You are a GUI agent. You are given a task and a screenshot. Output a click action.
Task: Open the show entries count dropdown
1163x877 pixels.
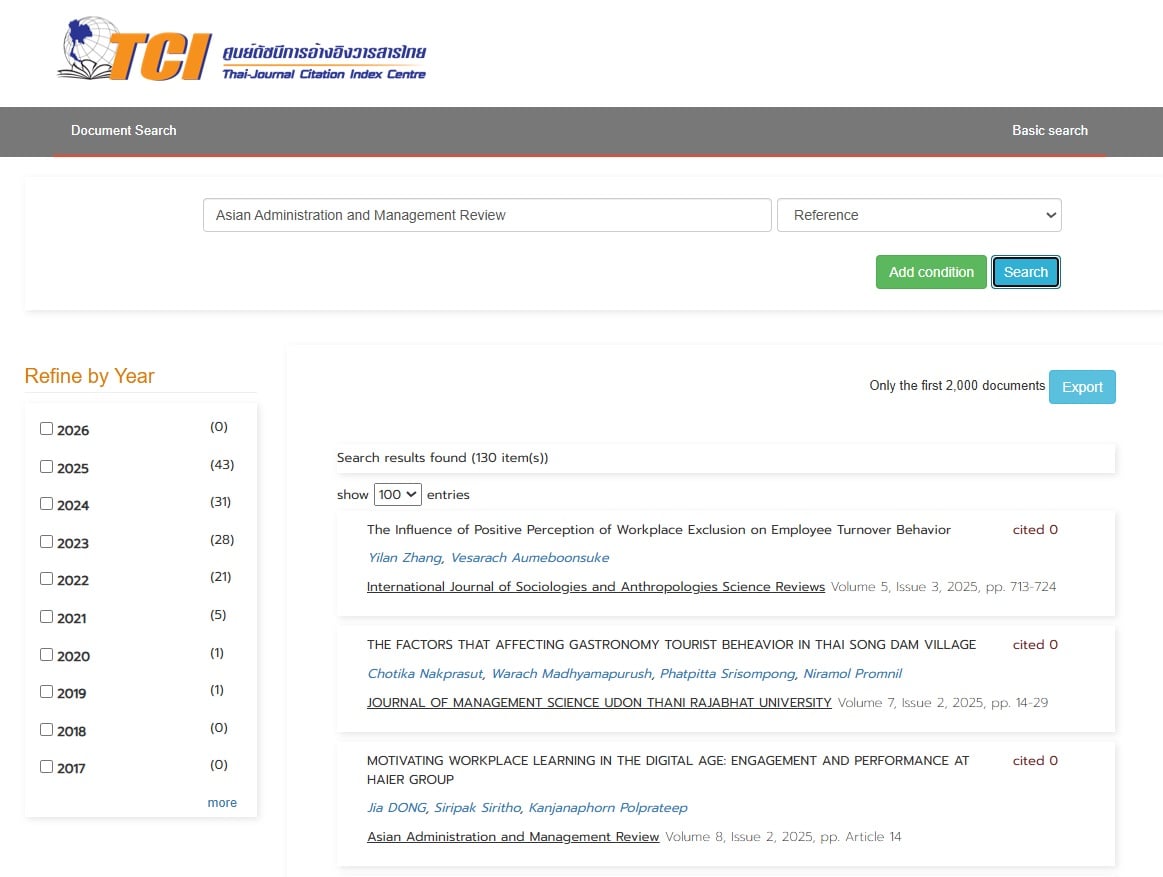397,494
